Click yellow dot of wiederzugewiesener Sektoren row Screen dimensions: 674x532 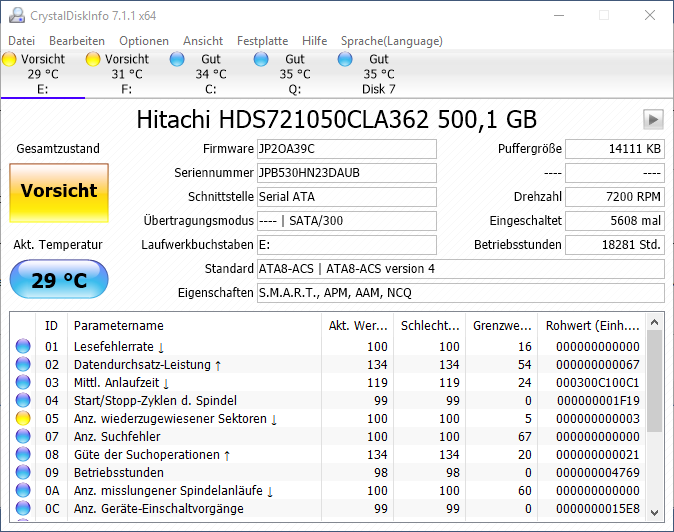(x=23, y=419)
